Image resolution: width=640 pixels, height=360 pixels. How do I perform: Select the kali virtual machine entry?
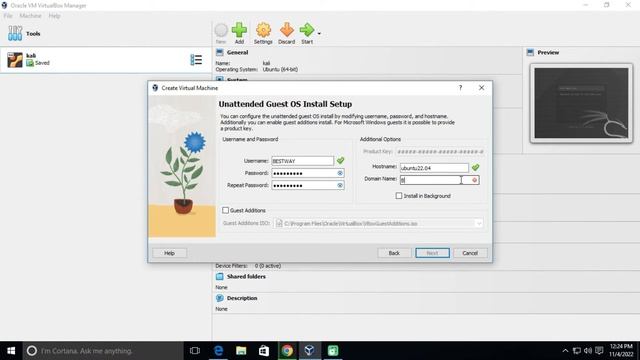coord(105,60)
